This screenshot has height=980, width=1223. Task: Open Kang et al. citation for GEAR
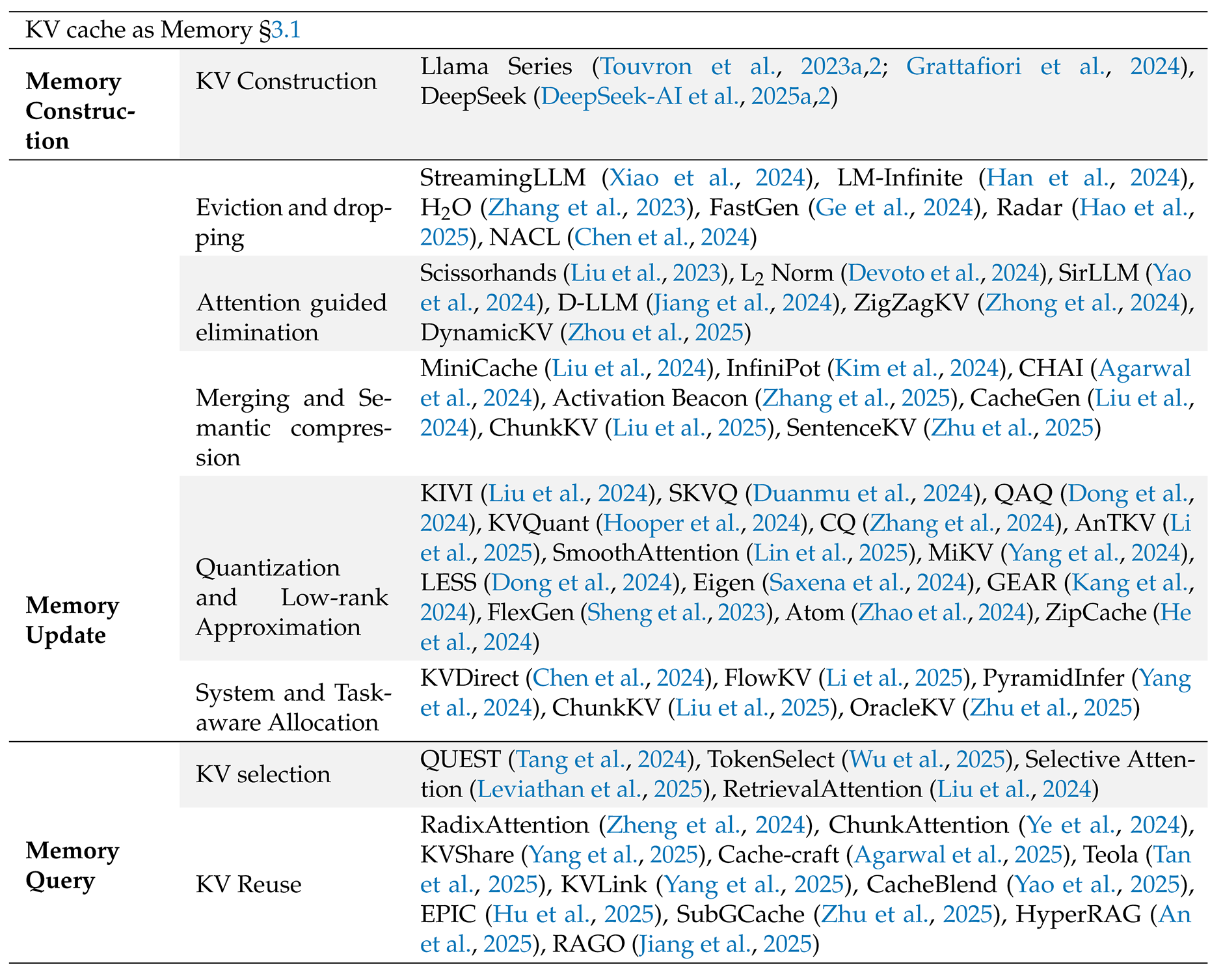point(1131,582)
